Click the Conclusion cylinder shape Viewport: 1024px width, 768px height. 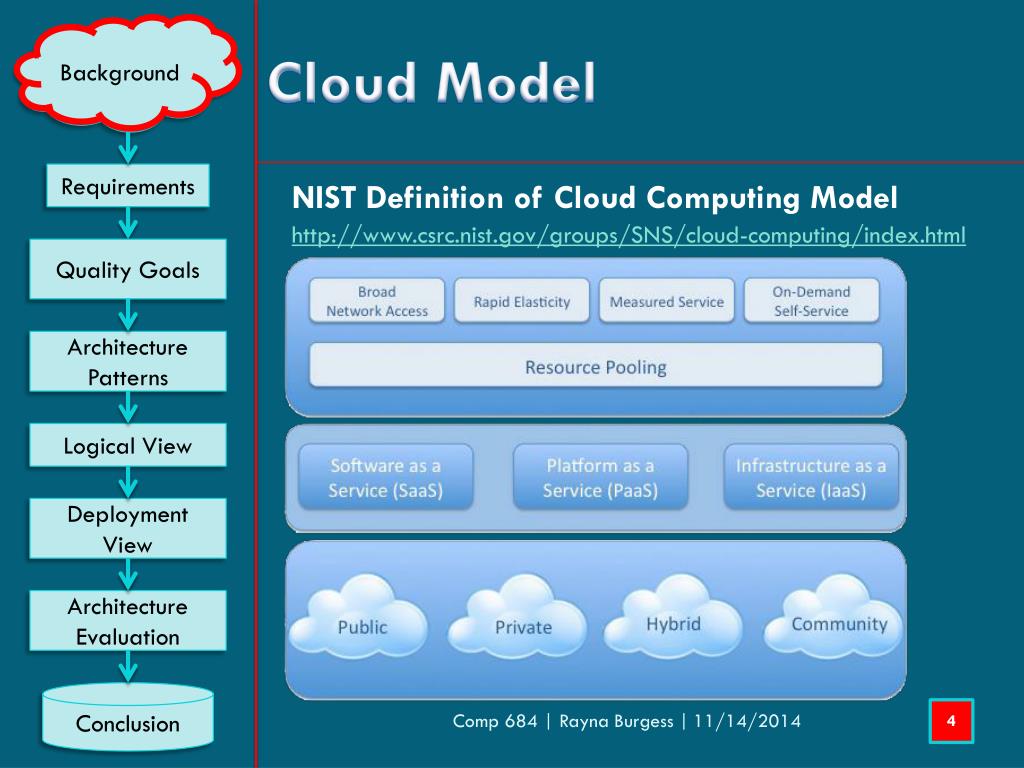[128, 717]
